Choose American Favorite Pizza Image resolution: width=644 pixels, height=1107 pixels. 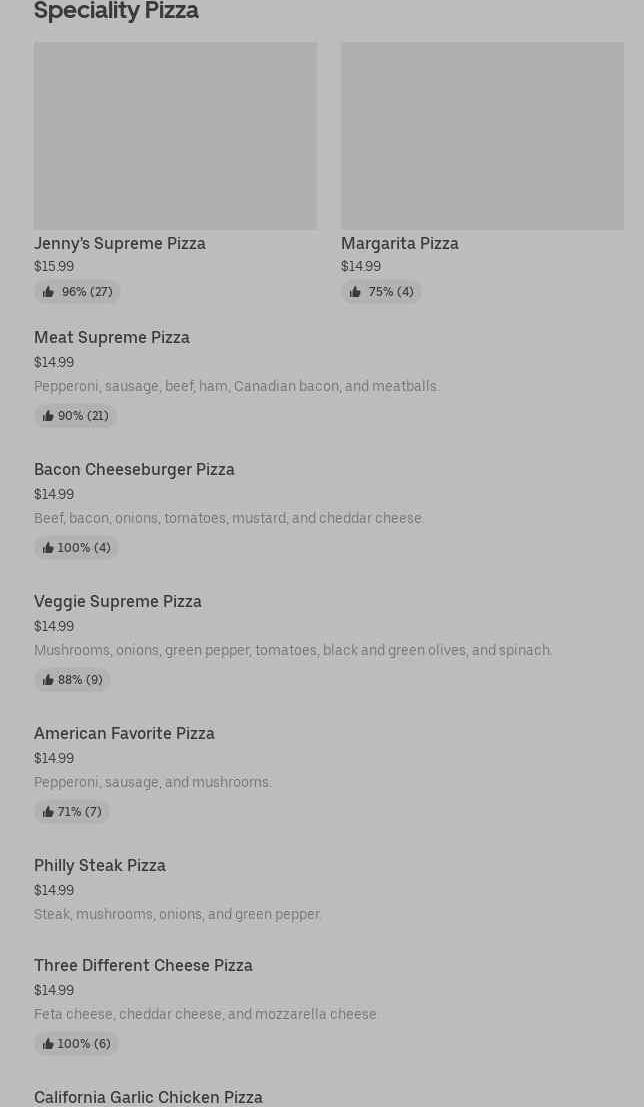(x=124, y=733)
